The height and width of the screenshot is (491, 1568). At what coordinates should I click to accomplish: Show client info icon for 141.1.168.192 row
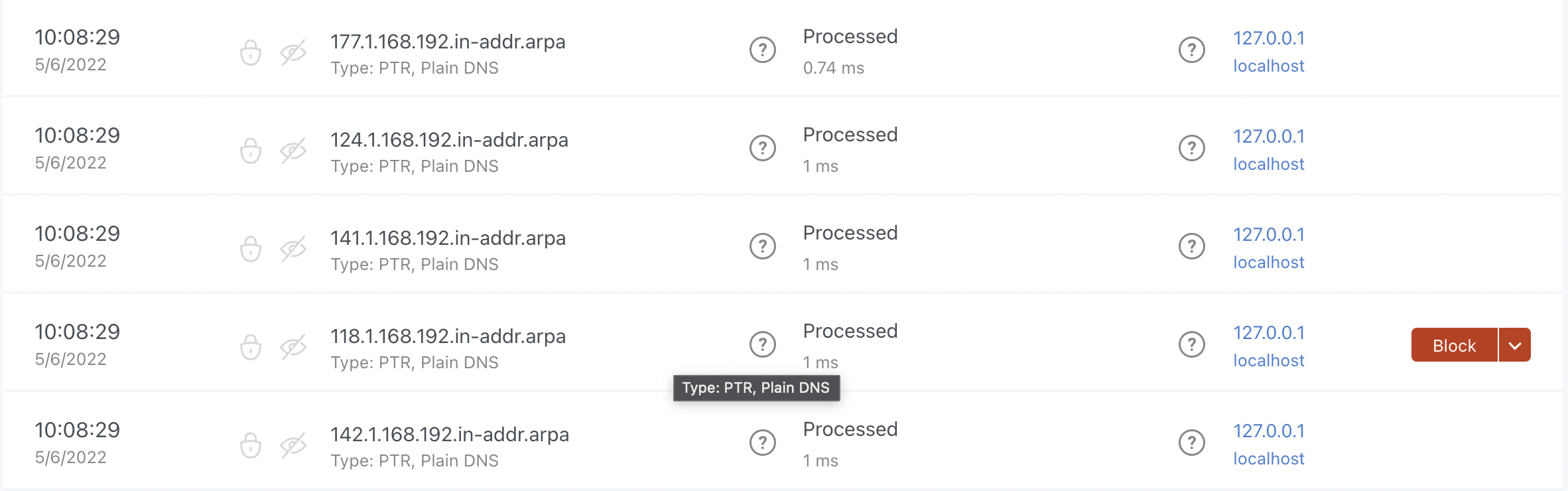coord(1192,246)
